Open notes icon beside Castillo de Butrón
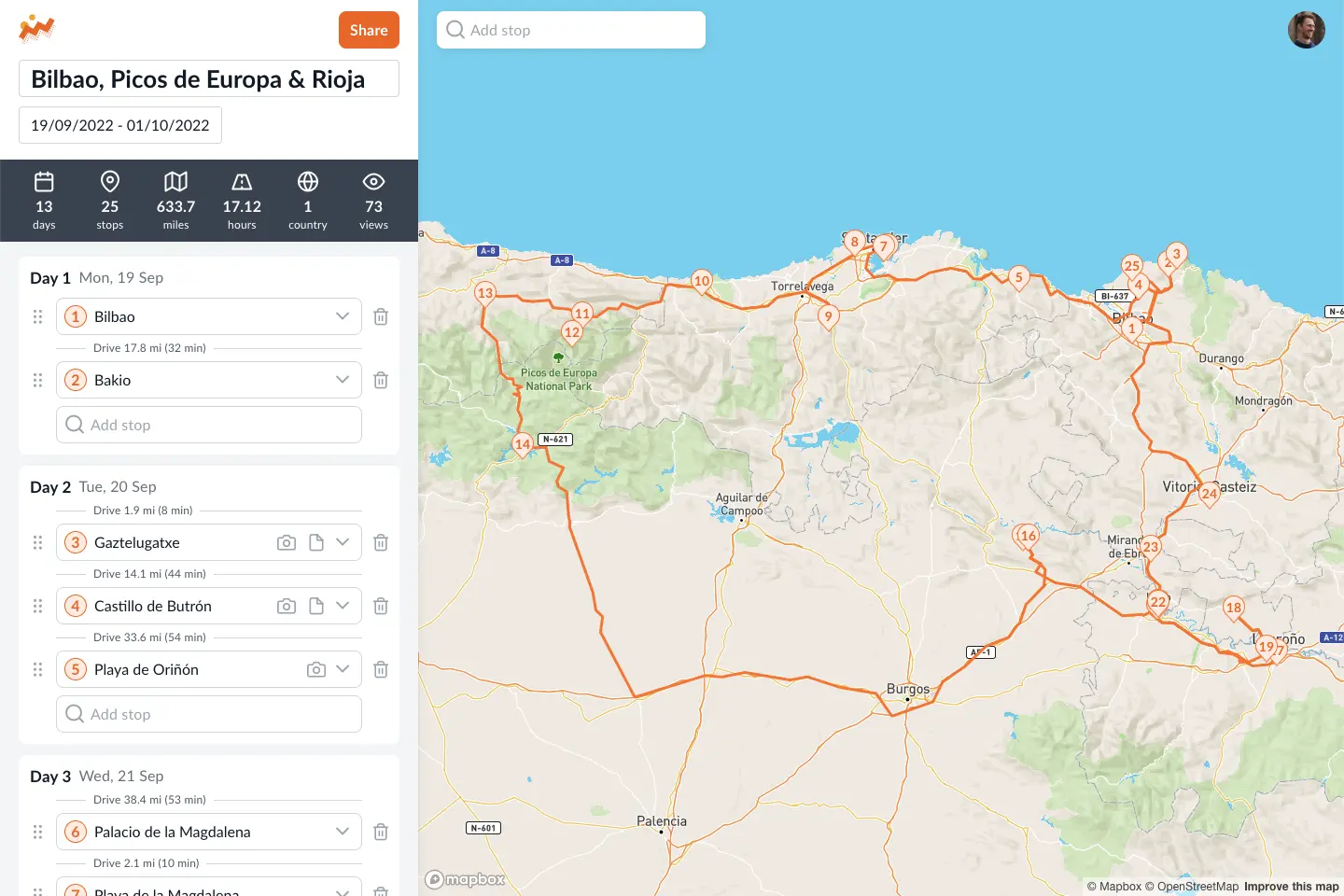Image resolution: width=1344 pixels, height=896 pixels. [x=315, y=605]
